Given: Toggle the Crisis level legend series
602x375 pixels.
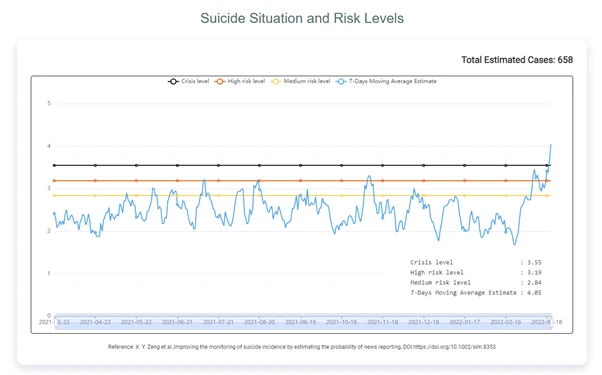Looking at the screenshot, I should click(x=189, y=81).
